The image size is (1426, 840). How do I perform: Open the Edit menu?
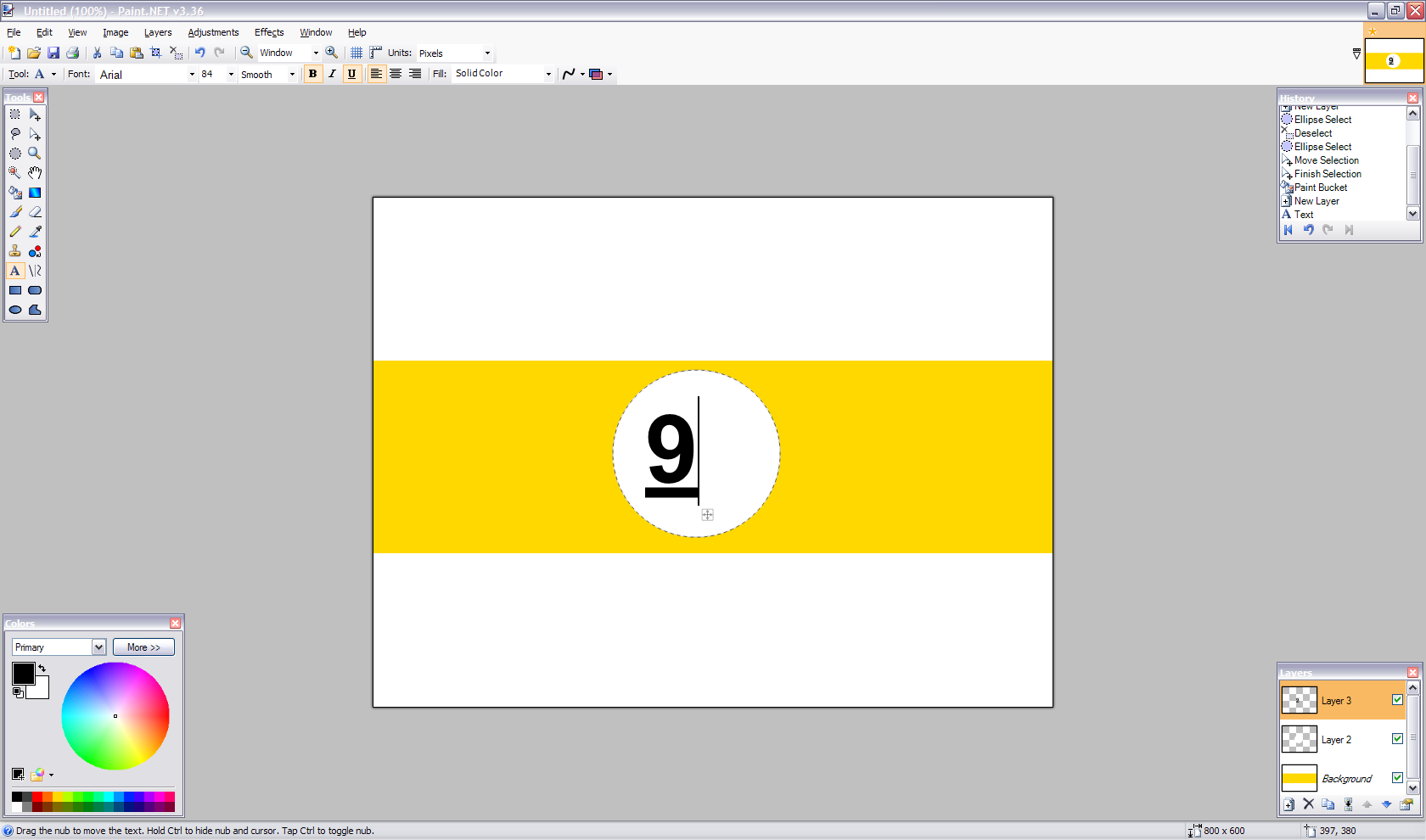pos(44,32)
